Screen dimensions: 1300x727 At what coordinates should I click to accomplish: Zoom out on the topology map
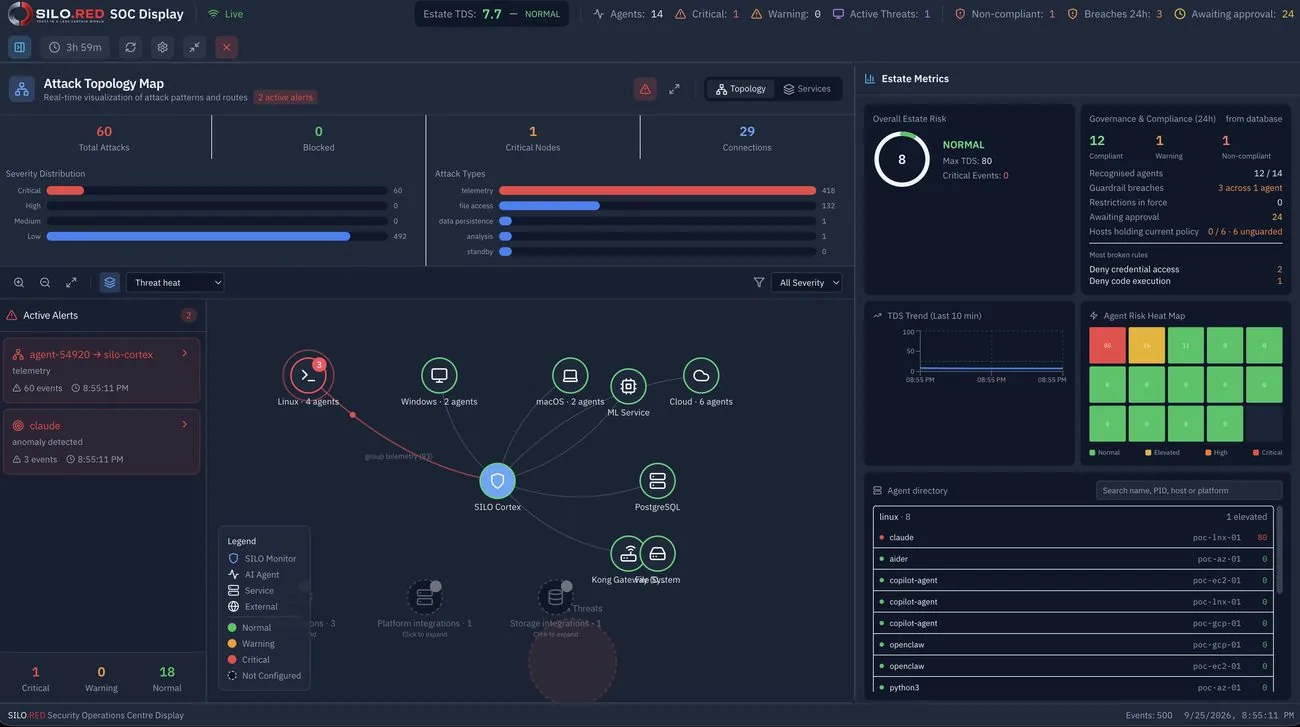click(45, 283)
